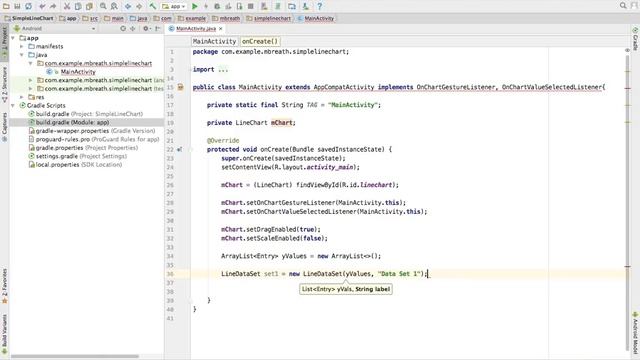Click mbreath breadcrumb in navigation bar

point(226,18)
